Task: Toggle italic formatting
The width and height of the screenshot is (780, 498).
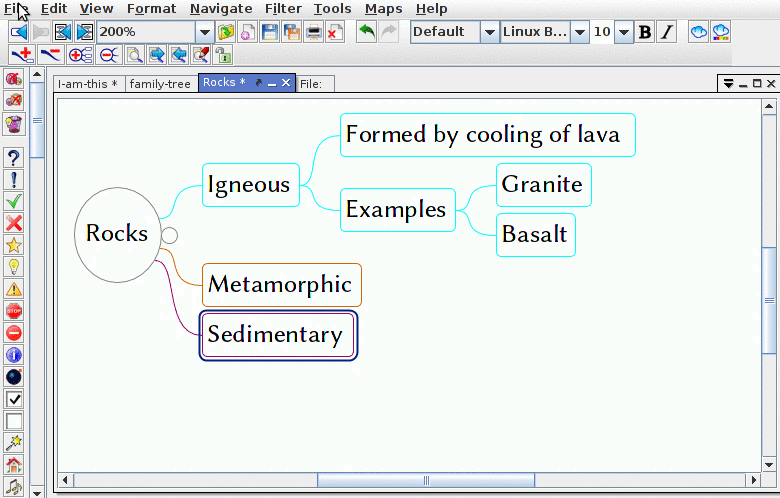Action: point(667,32)
